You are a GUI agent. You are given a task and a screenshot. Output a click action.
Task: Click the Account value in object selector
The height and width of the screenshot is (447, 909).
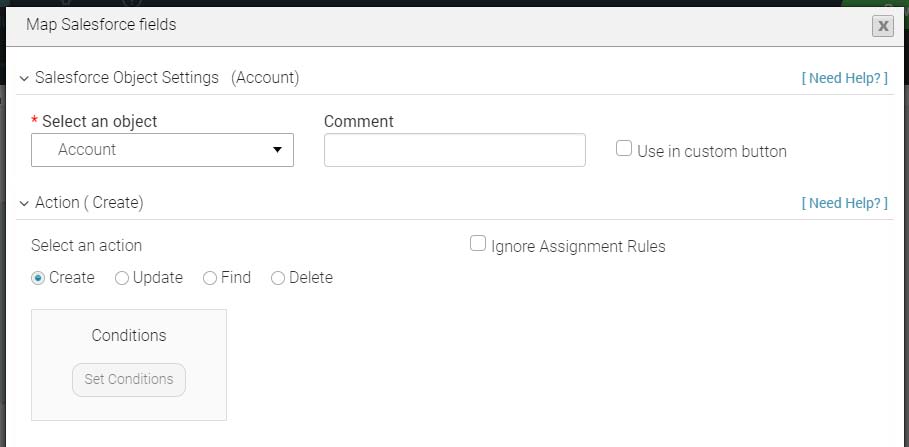(x=88, y=150)
